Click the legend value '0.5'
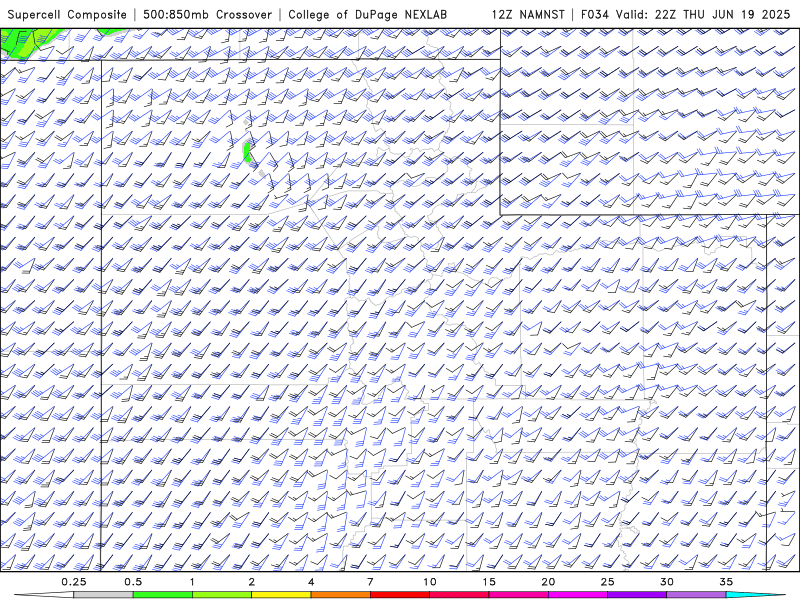800x600 pixels. [x=133, y=582]
